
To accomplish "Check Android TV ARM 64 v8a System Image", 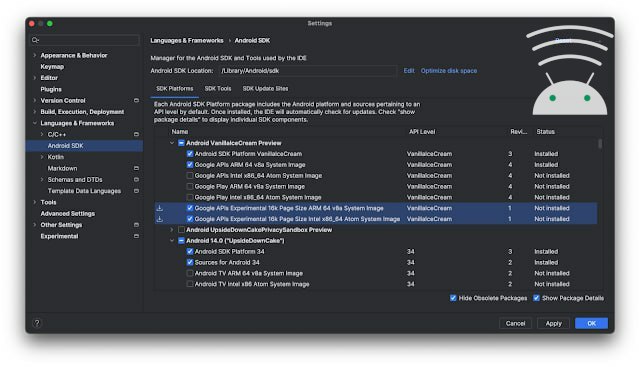I will click(190, 274).
